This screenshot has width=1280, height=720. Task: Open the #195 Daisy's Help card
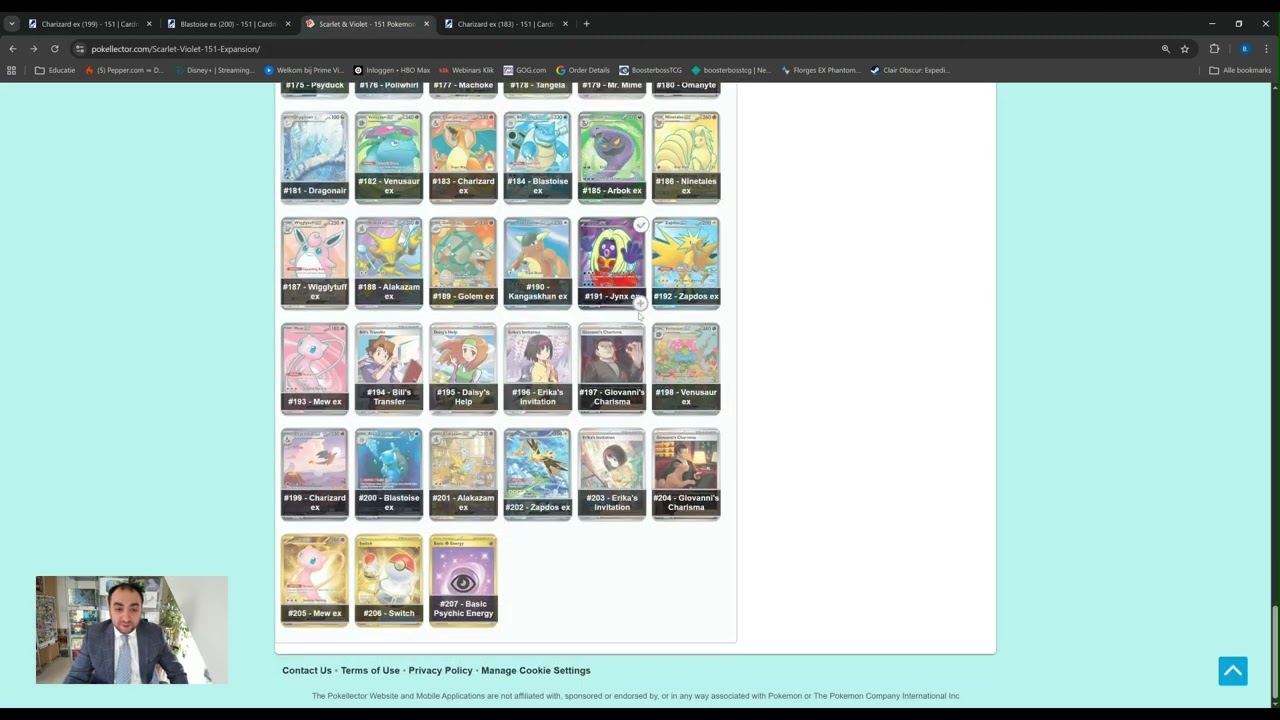[x=463, y=368]
